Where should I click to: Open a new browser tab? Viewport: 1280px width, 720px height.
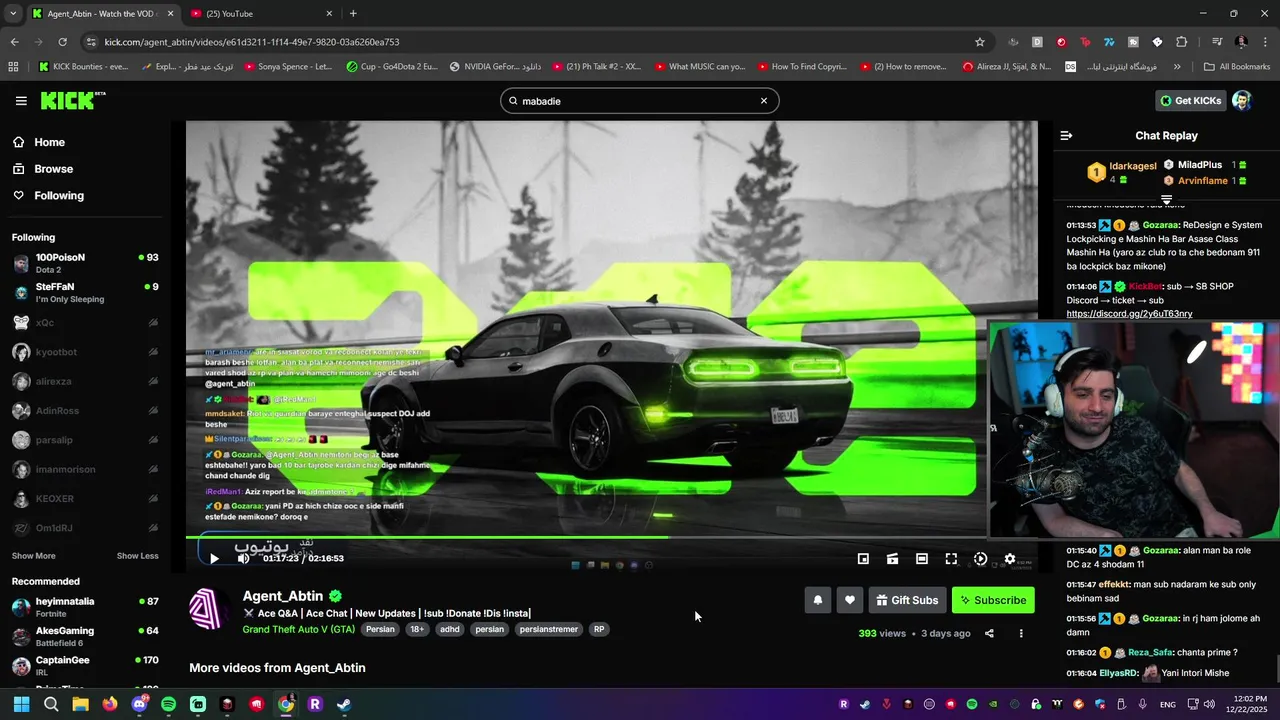coord(353,14)
